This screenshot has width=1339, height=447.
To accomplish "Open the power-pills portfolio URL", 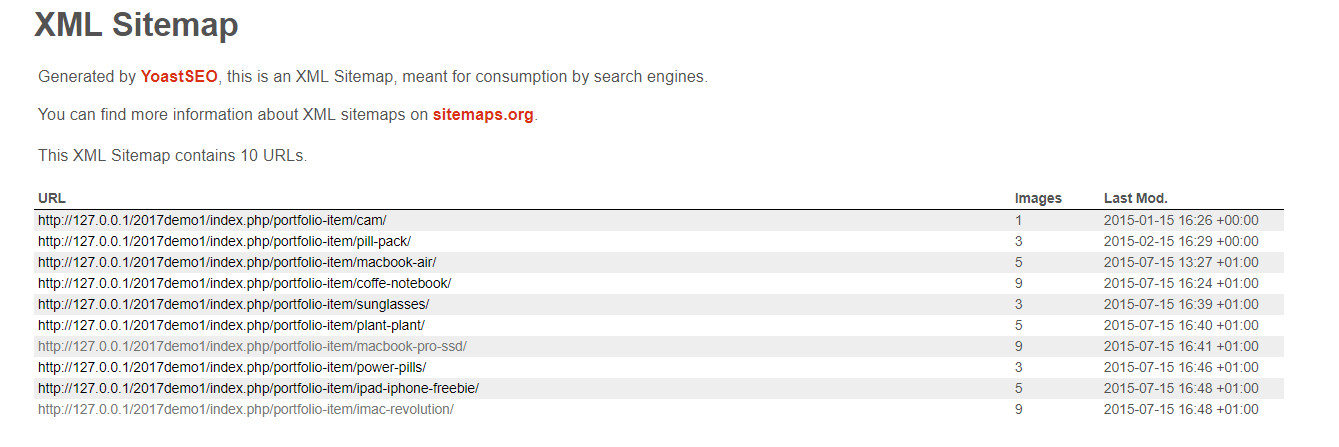I will click(x=232, y=367).
